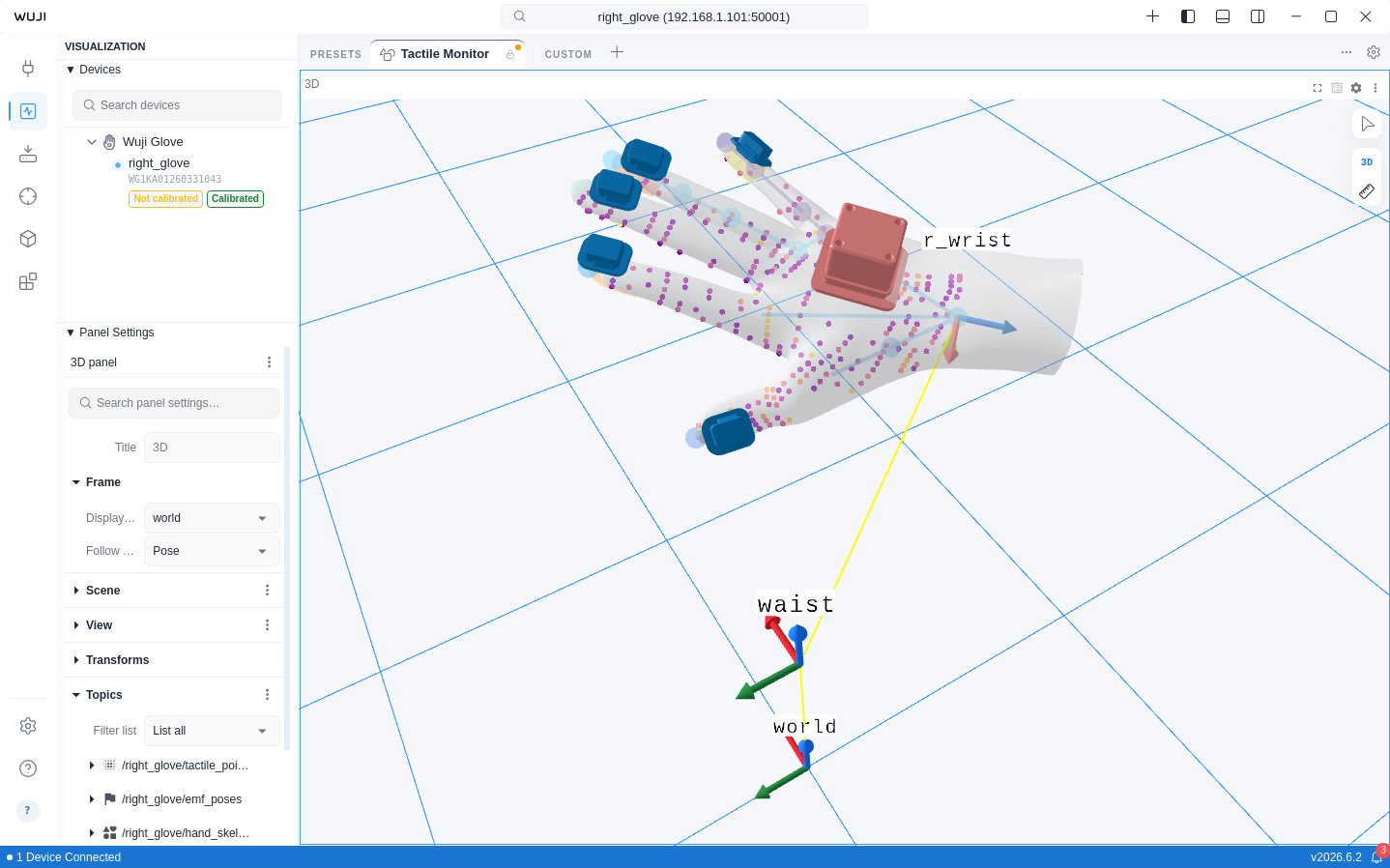Screen dimensions: 1390x868
Task: Open the Scene group kebab menu
Action: click(267, 591)
